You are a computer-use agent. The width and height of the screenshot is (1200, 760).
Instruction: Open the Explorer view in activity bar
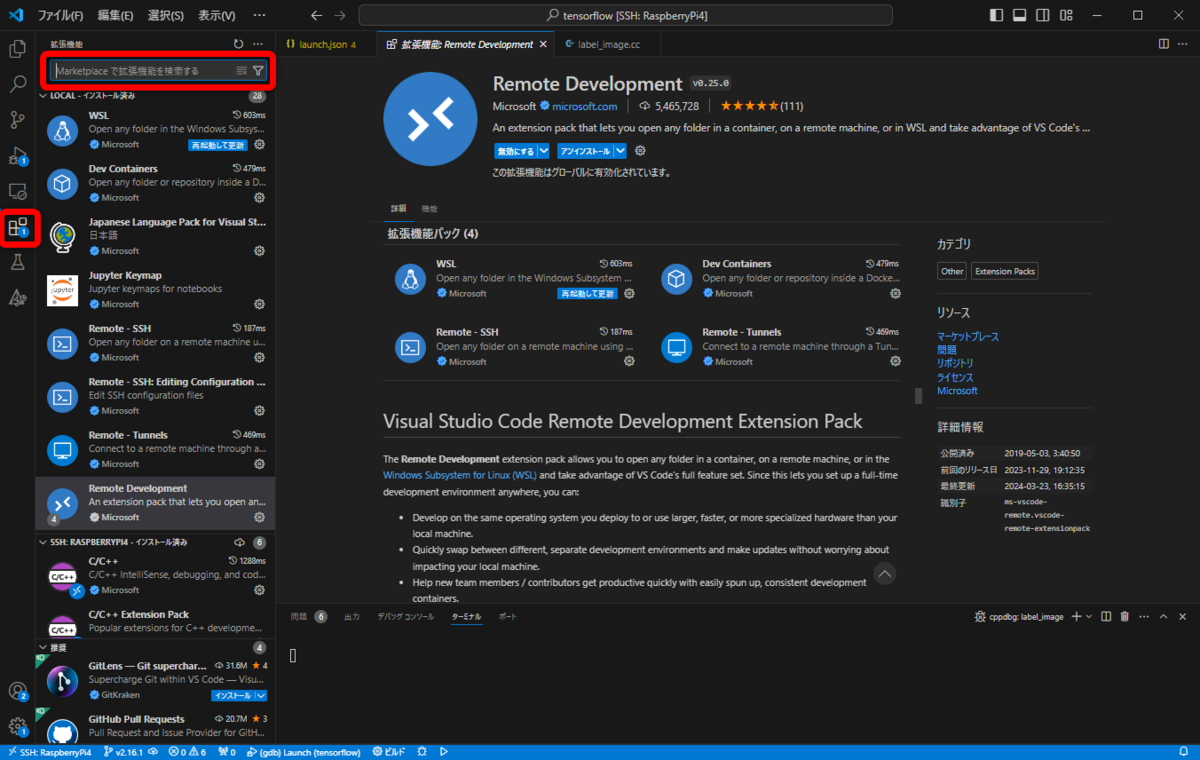(x=17, y=48)
